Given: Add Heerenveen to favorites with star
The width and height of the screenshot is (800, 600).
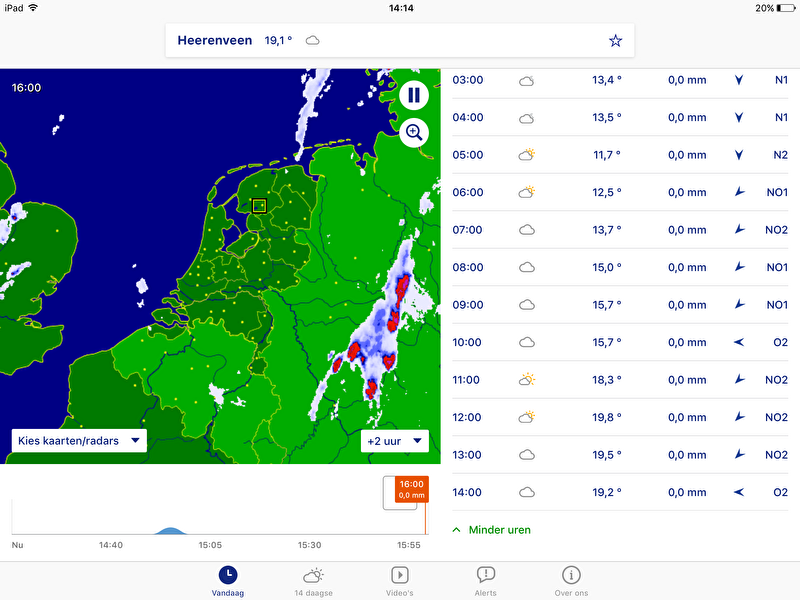Looking at the screenshot, I should (615, 41).
